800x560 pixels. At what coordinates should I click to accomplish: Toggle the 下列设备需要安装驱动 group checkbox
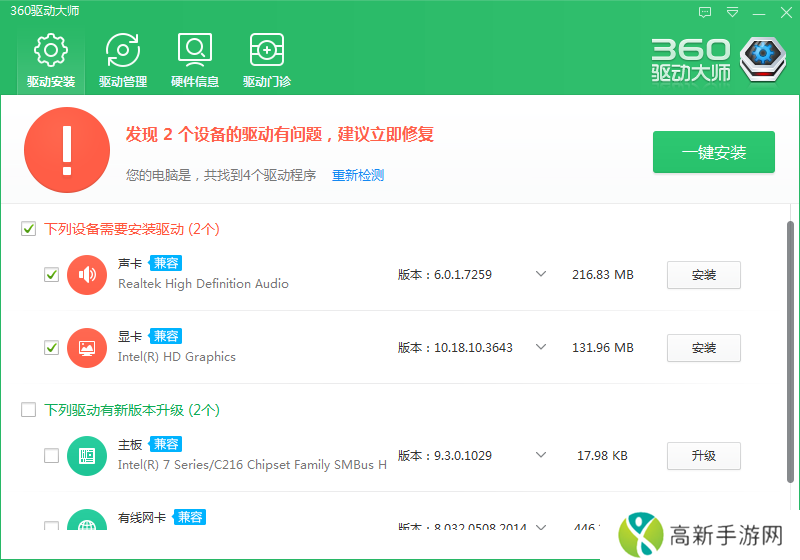(x=29, y=228)
